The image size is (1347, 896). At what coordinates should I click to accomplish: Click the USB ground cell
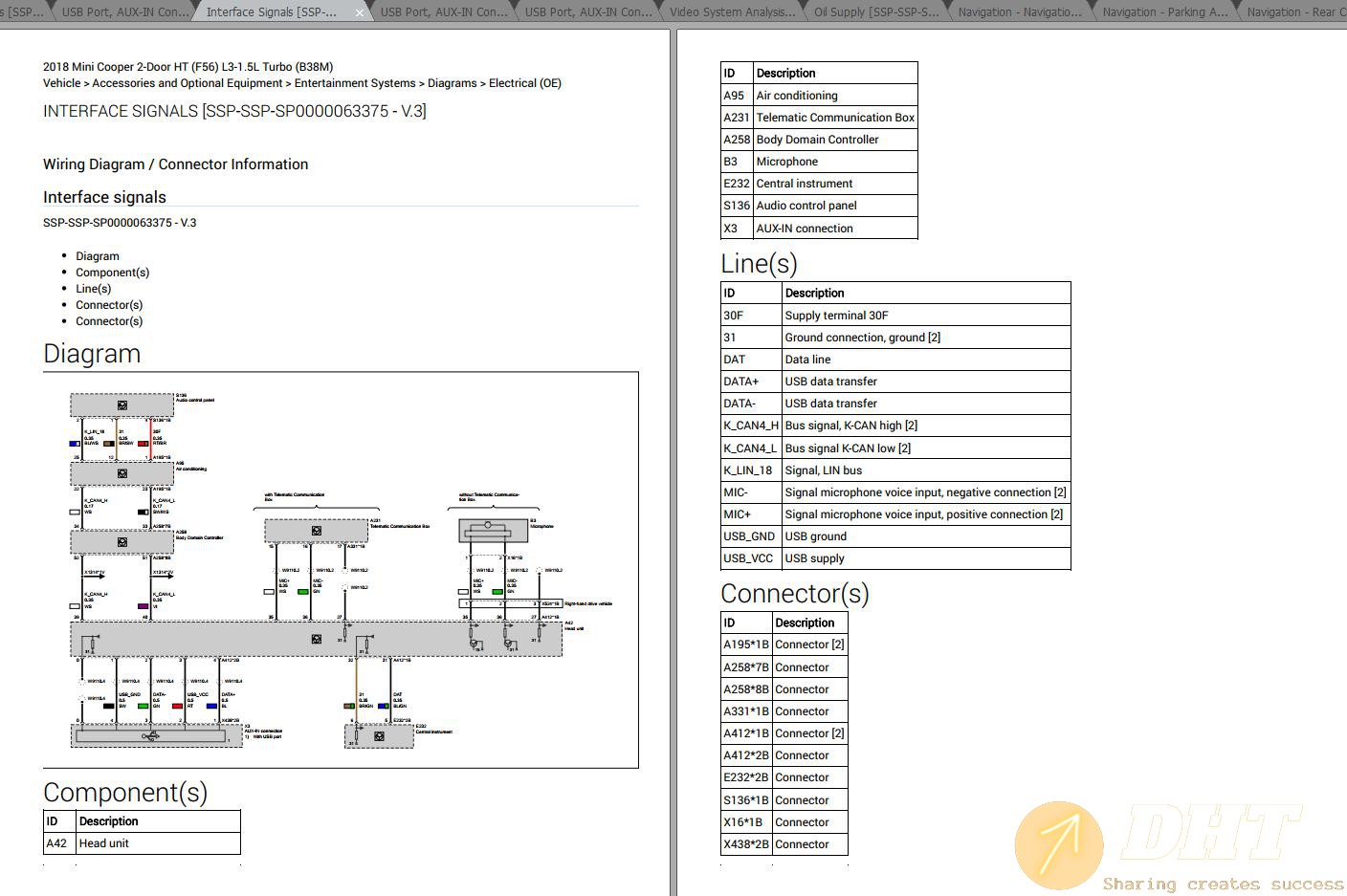pyautogui.click(x=926, y=536)
